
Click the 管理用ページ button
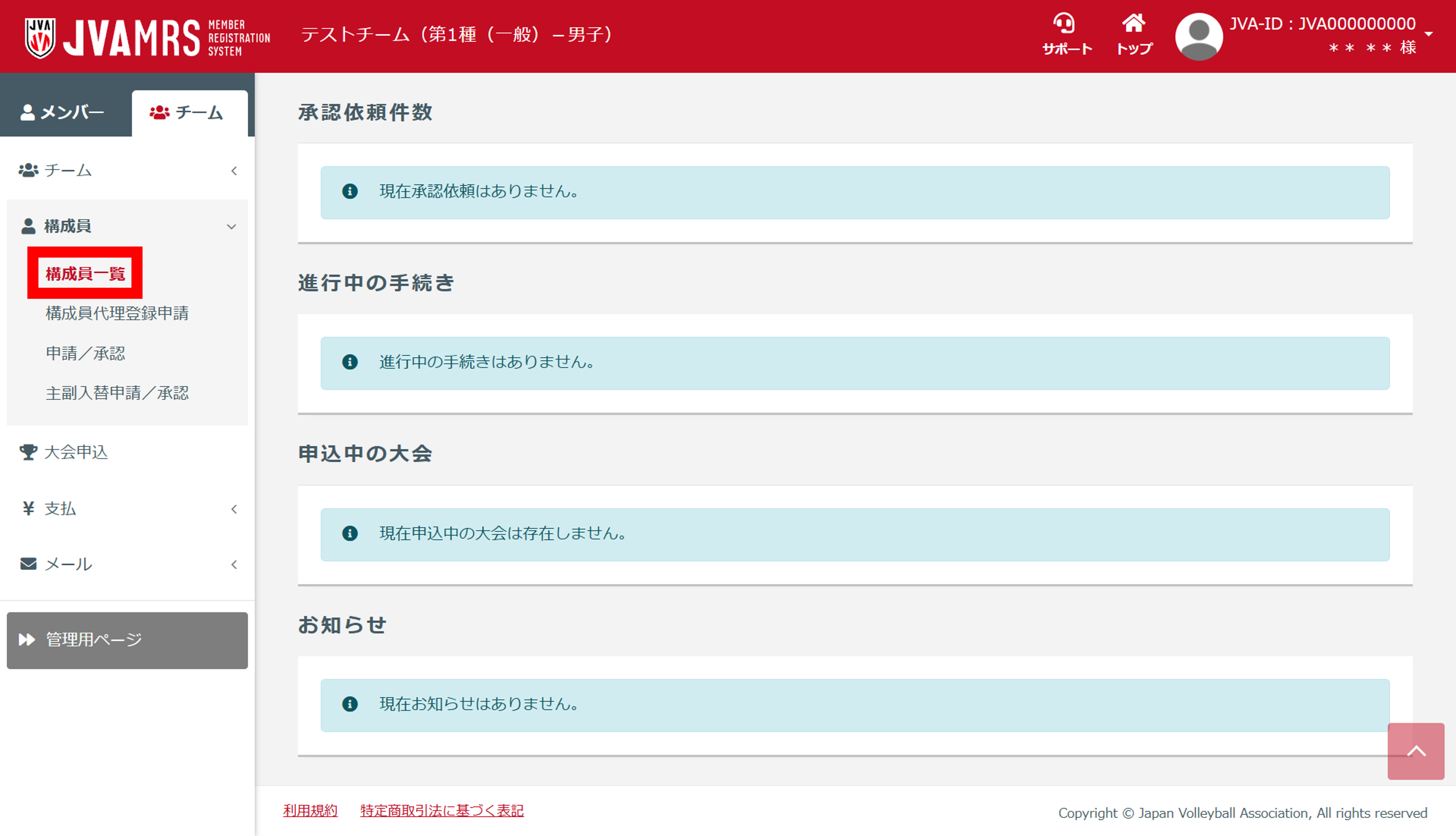click(127, 640)
